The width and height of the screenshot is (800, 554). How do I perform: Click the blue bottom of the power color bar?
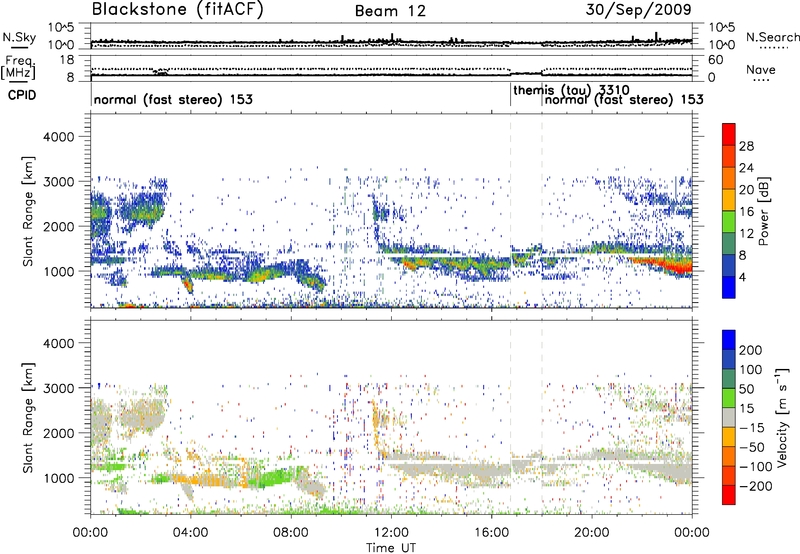point(729,287)
